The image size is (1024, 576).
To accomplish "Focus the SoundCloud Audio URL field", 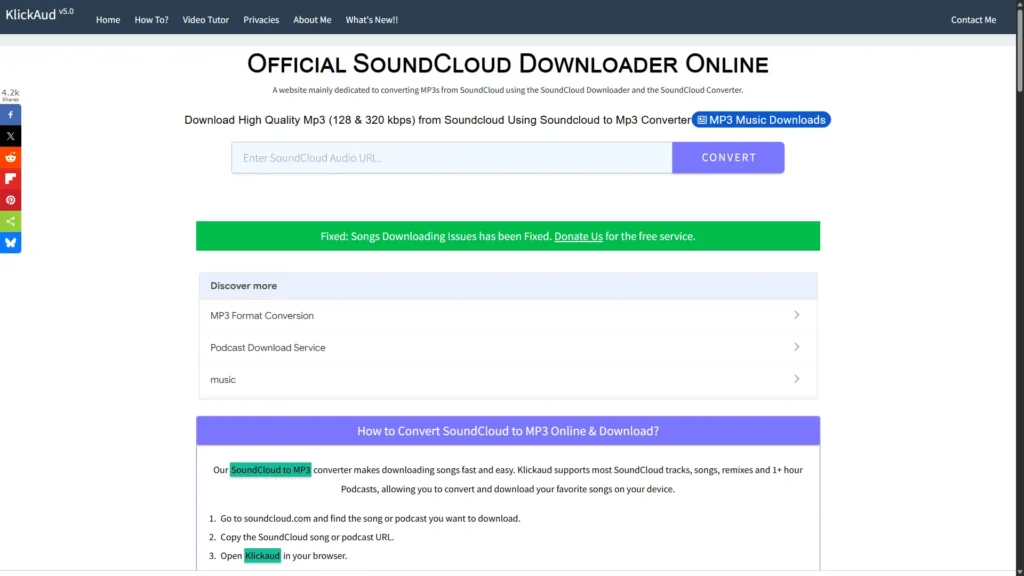I will [x=452, y=157].
